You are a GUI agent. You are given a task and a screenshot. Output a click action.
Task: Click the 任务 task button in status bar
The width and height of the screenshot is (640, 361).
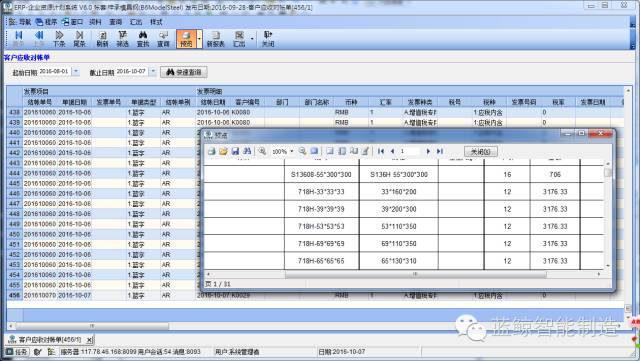tap(17, 352)
